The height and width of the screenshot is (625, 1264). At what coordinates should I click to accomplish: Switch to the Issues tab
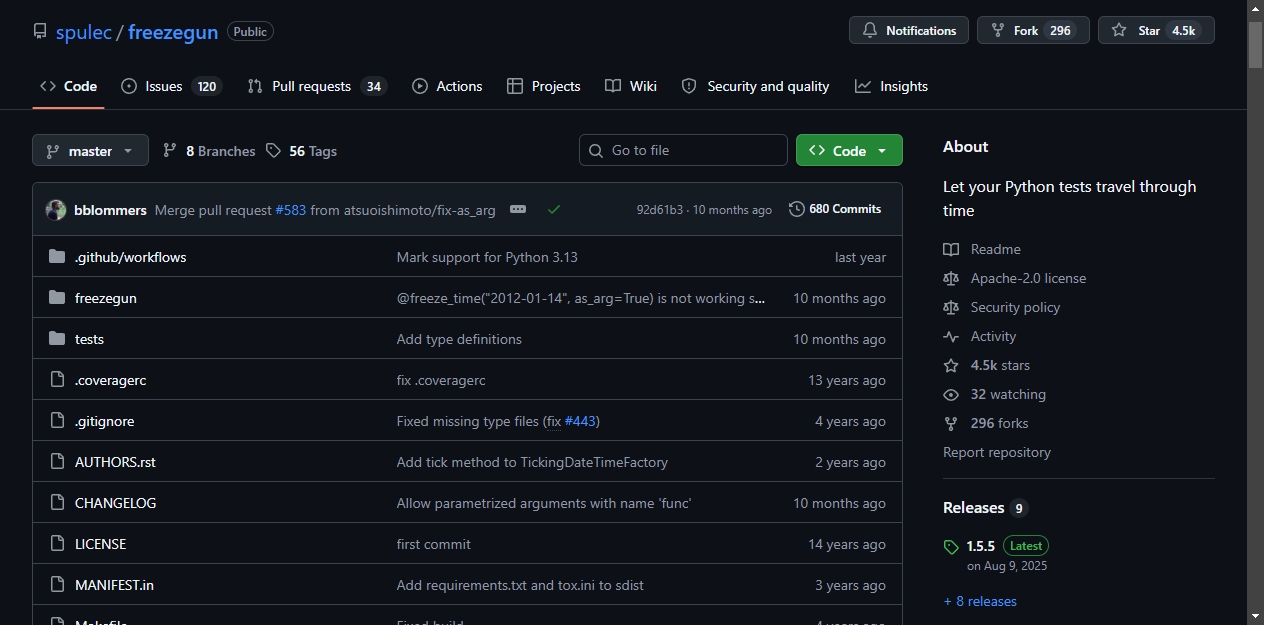click(x=170, y=86)
